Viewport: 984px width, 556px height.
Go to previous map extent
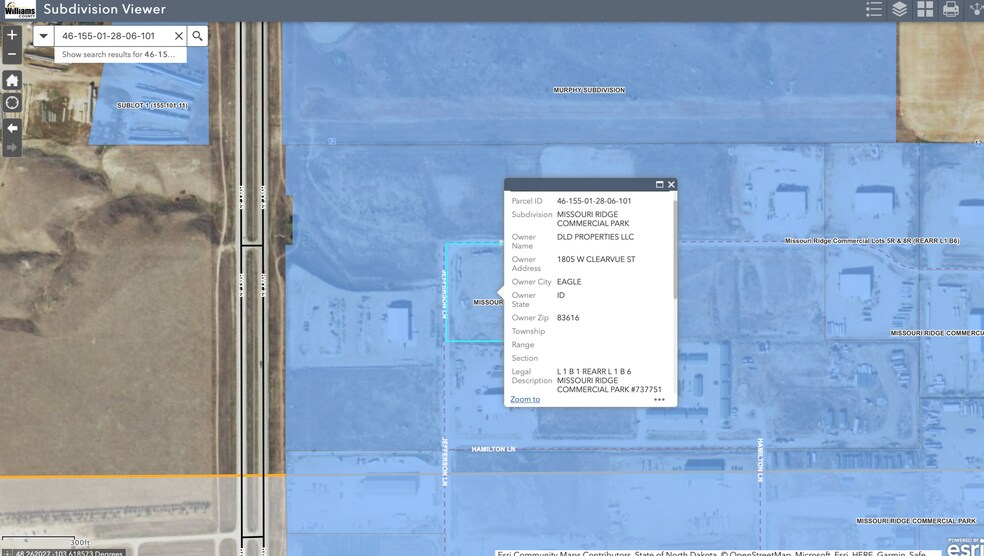12,128
